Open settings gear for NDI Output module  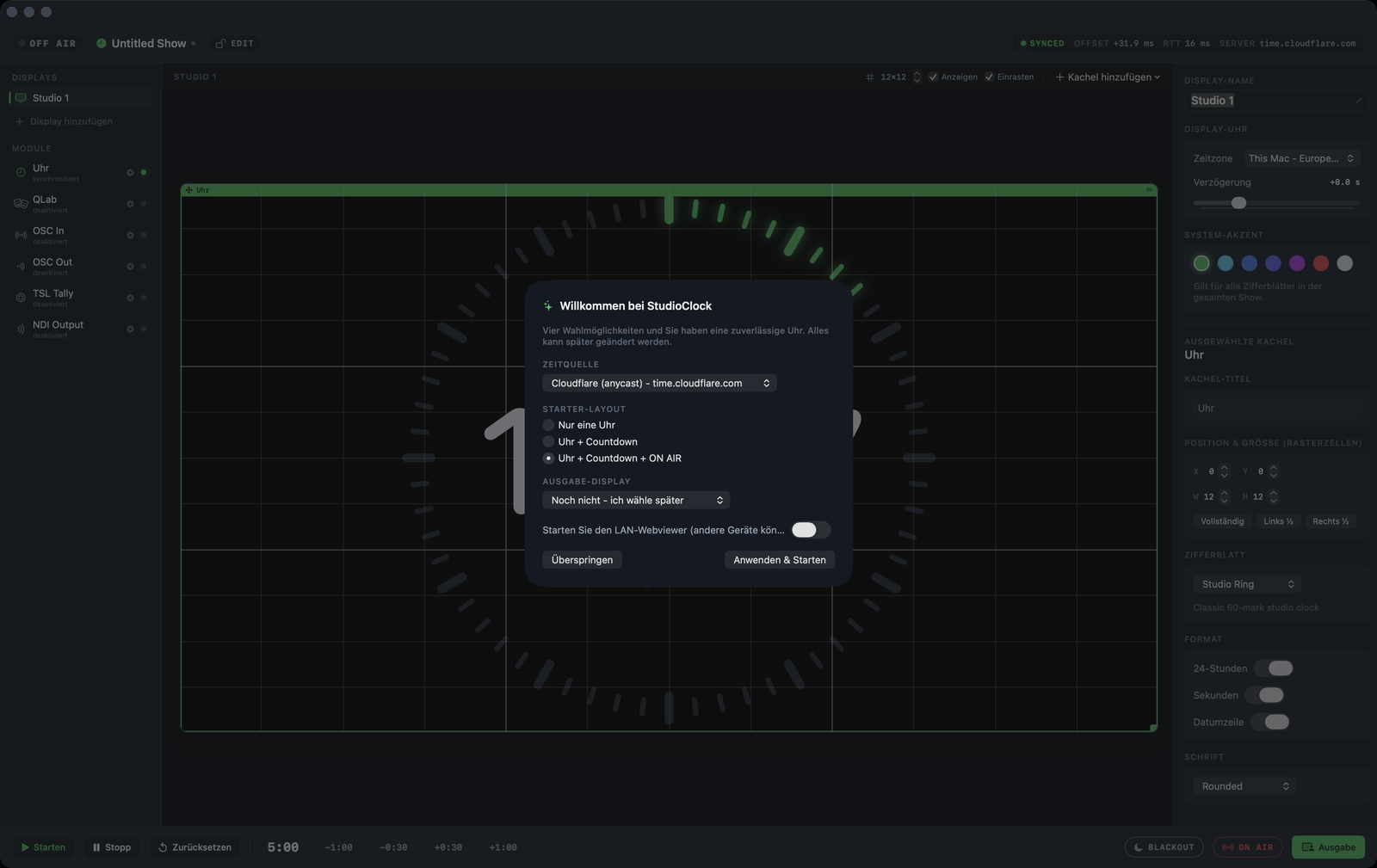tap(130, 329)
